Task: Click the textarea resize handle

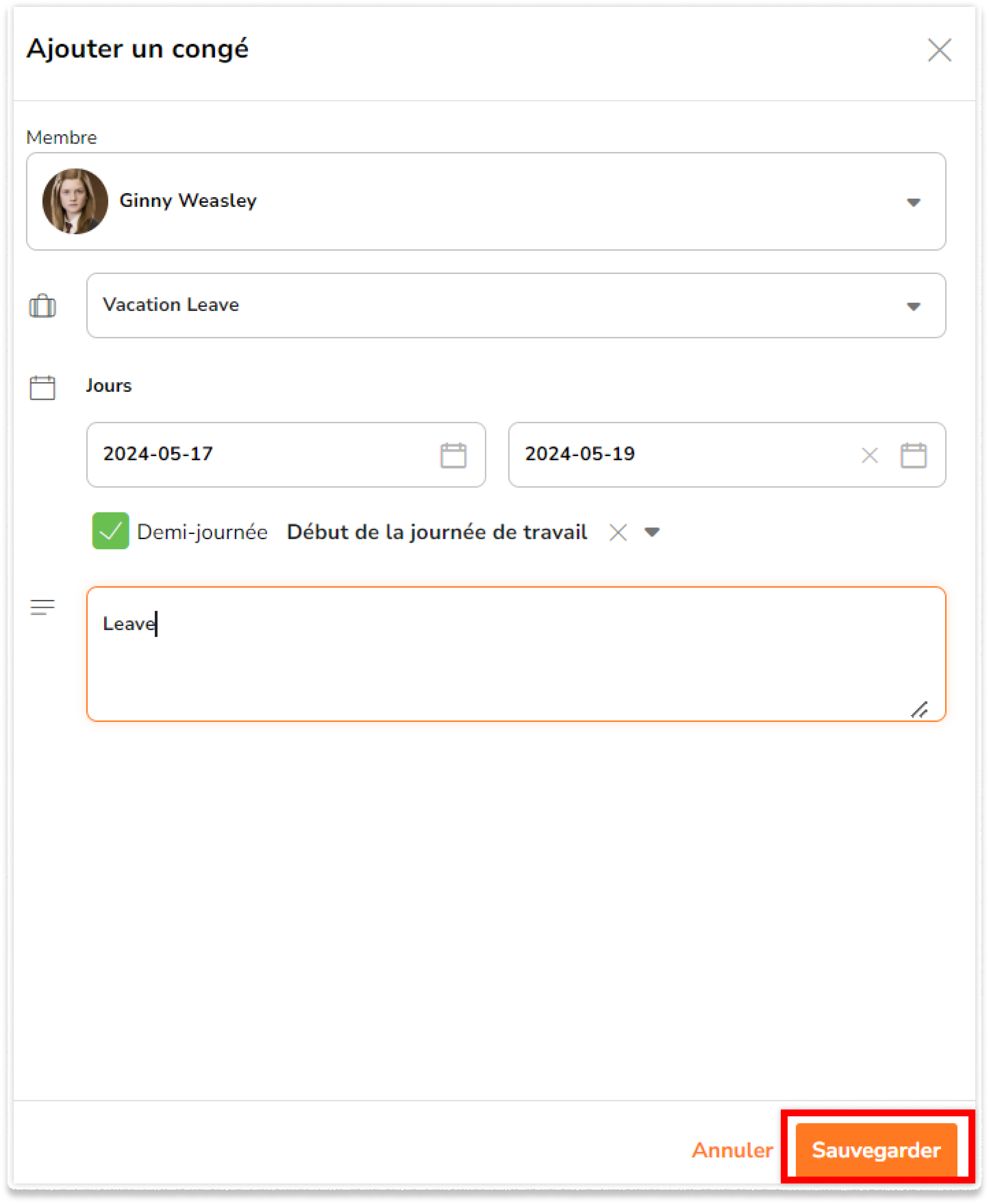Action: click(919, 709)
